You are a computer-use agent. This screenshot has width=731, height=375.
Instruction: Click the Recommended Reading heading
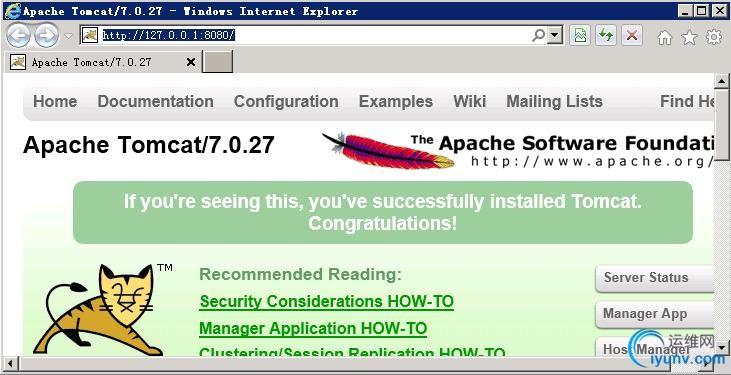(x=300, y=274)
